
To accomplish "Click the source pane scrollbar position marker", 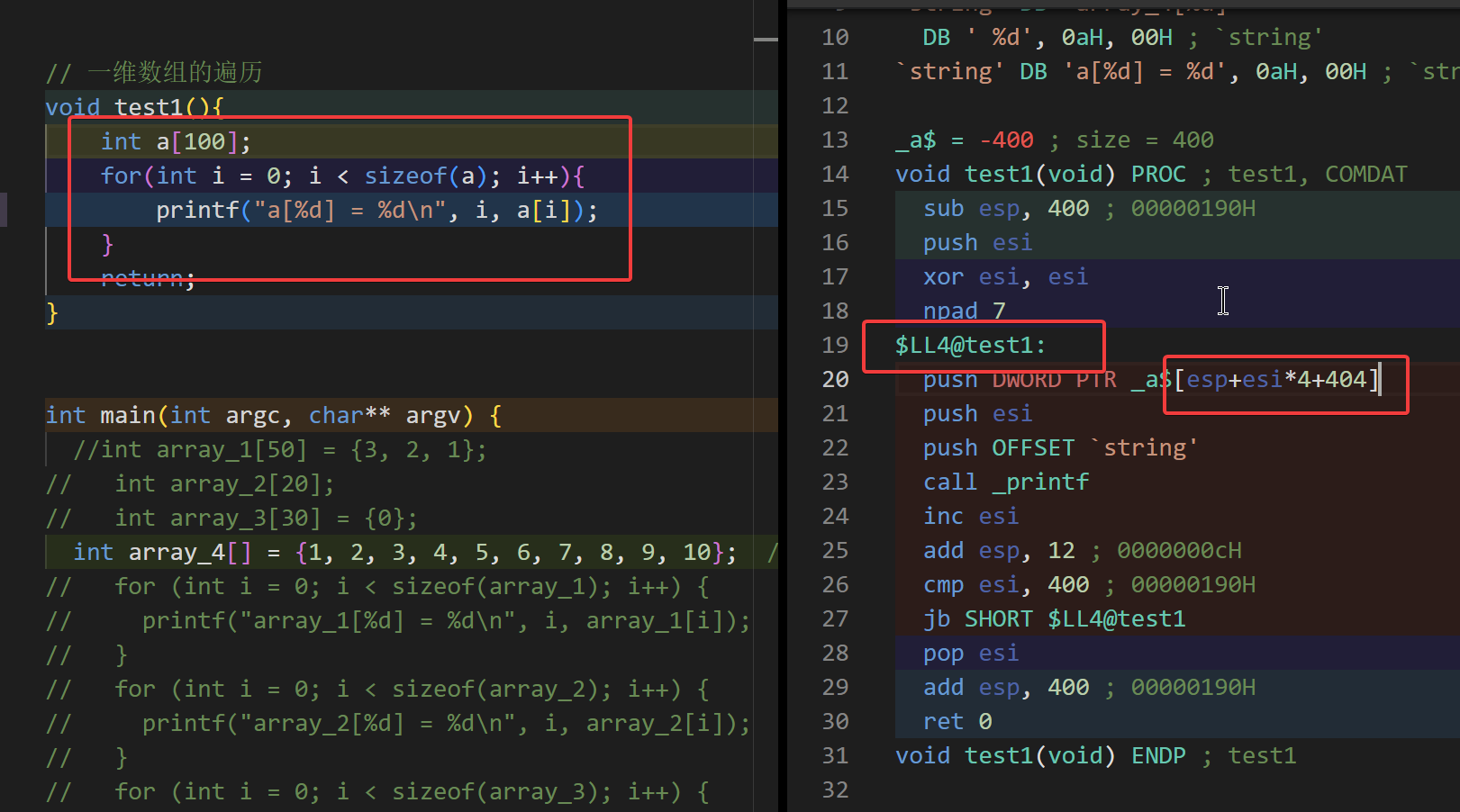I will (x=766, y=40).
